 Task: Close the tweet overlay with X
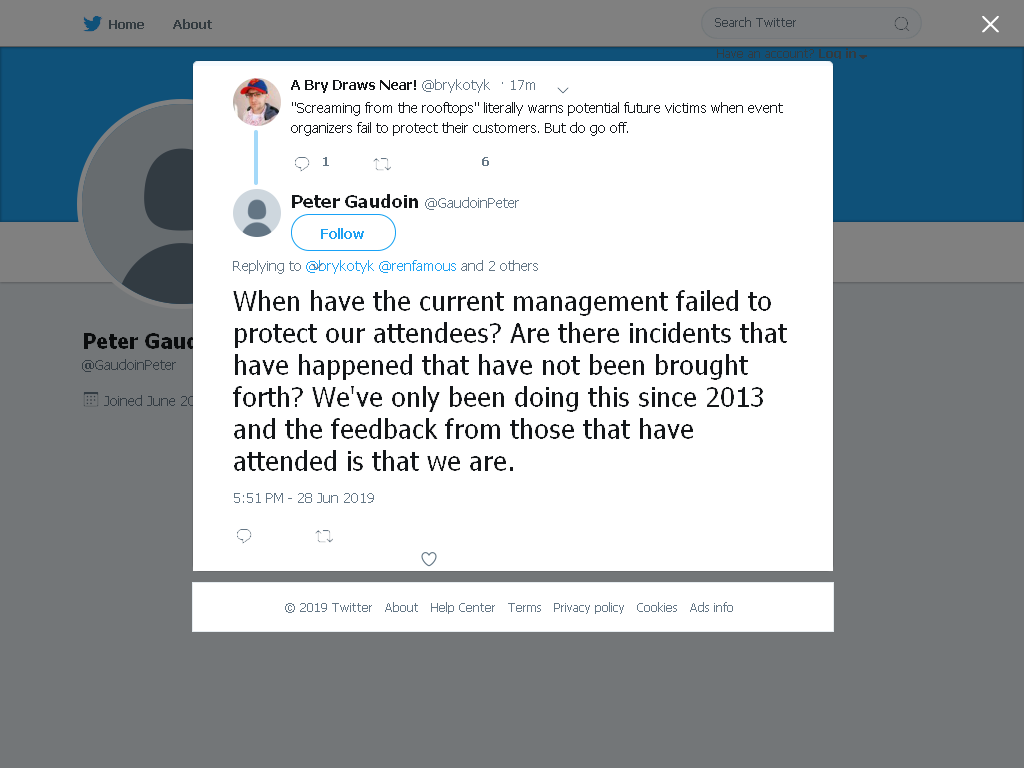pos(990,24)
